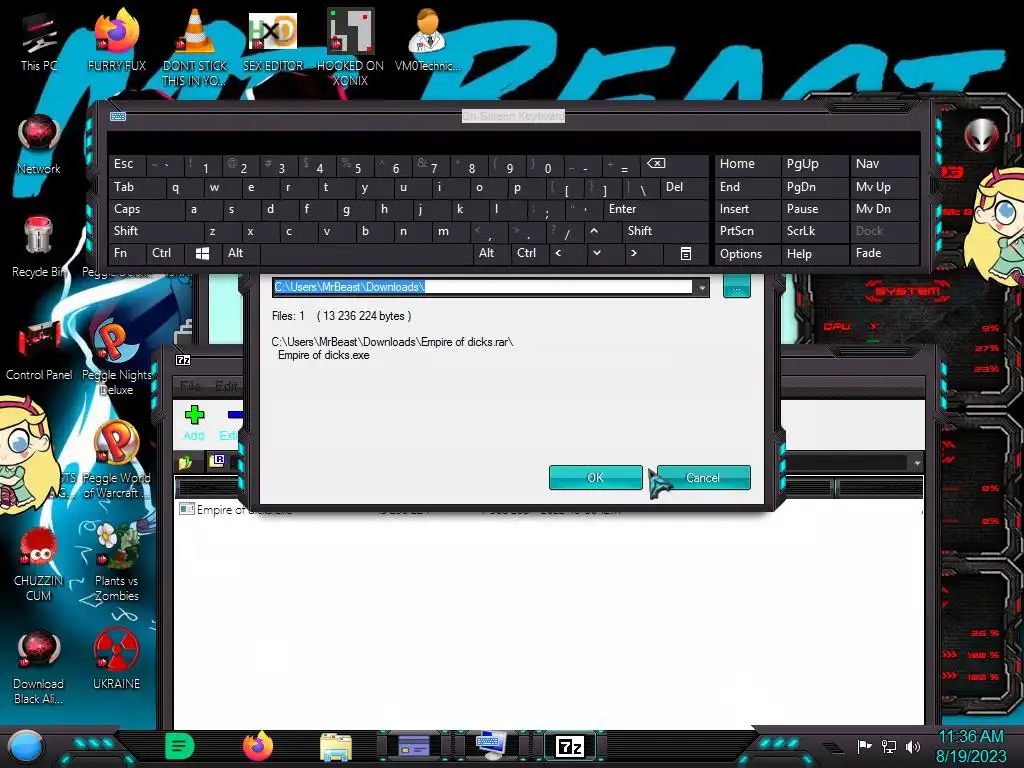Toggle ScrLk key on keyboard
The width and height of the screenshot is (1024, 768).
[815, 231]
